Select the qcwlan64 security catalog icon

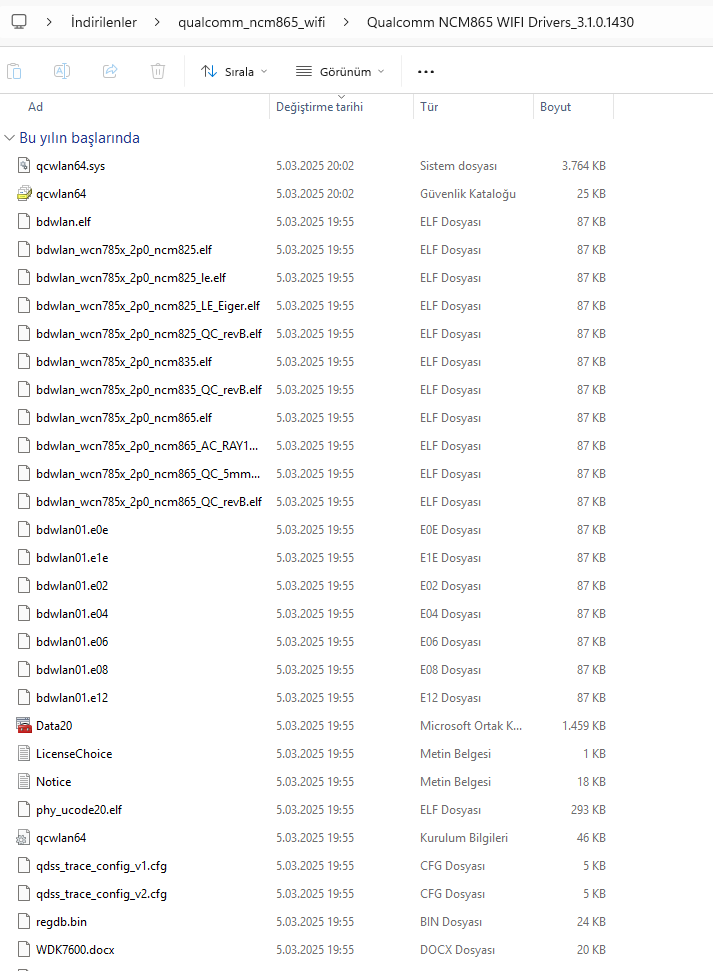24,193
